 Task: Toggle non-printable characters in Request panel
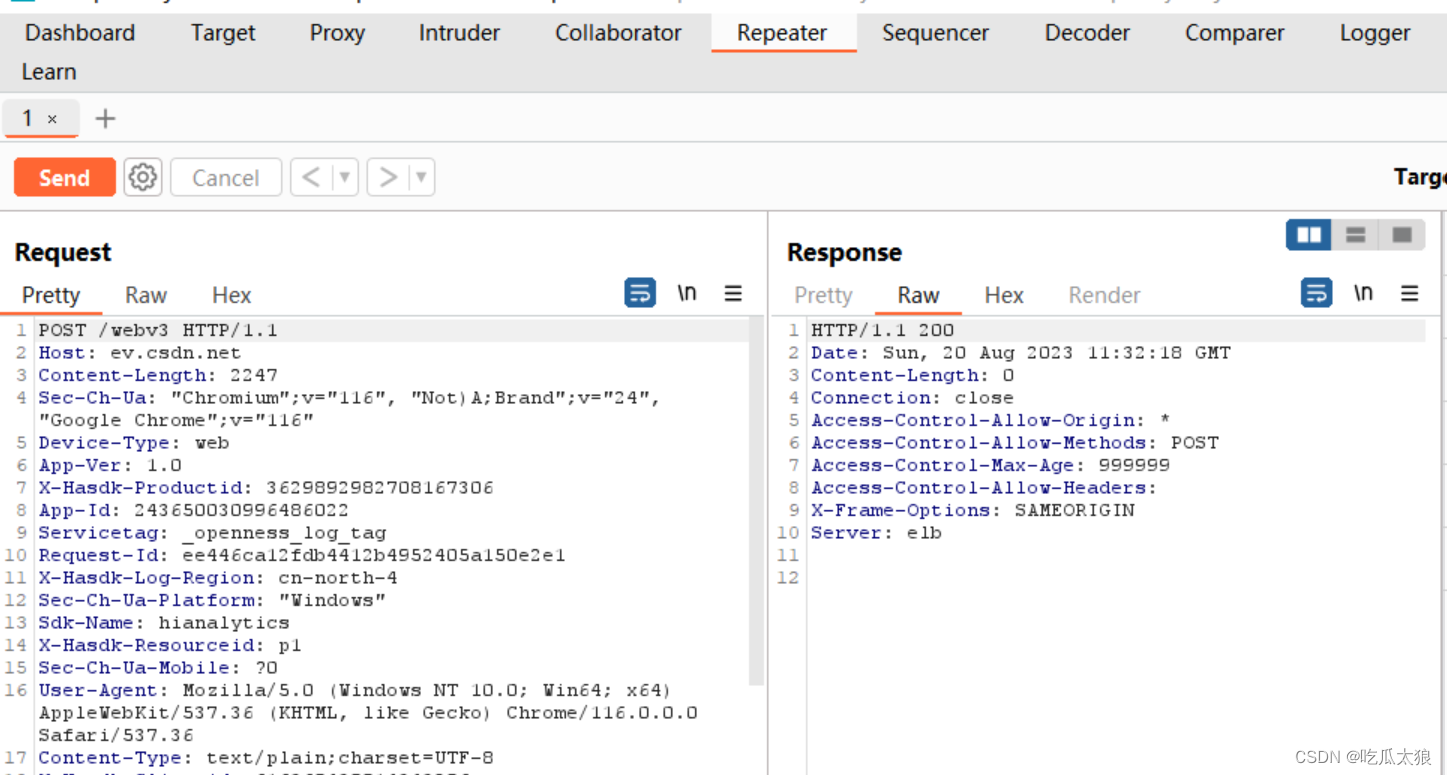(x=687, y=293)
